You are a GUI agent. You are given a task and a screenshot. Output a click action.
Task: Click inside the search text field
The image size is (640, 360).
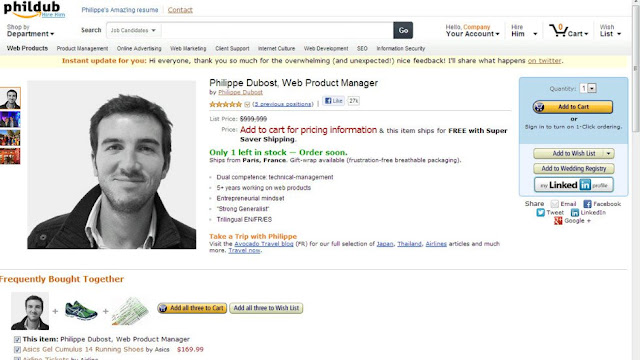click(x=277, y=30)
